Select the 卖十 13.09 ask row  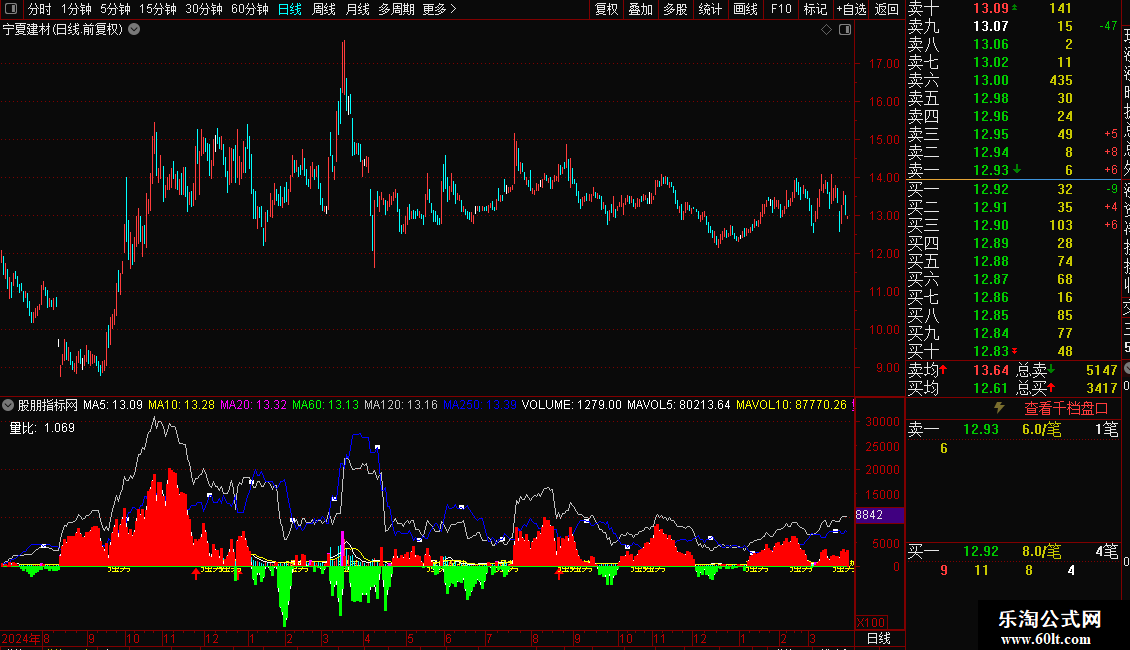[1013, 8]
